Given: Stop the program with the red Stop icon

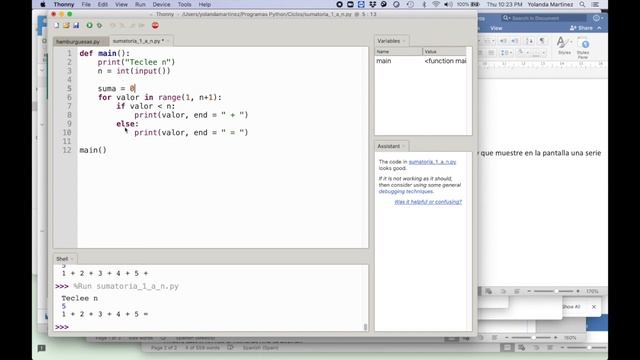Looking at the screenshot, I should click(x=155, y=25).
